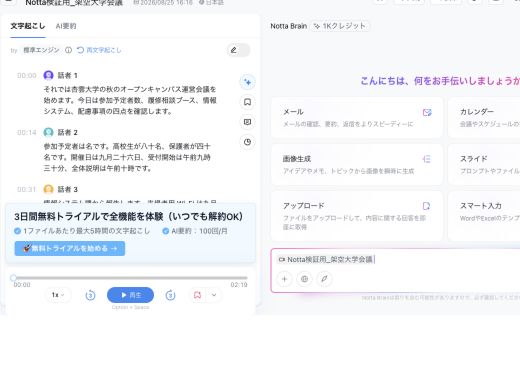The width and height of the screenshot is (520, 385).
Task: Click the mail icon on メール card
Action: pyautogui.click(x=427, y=112)
